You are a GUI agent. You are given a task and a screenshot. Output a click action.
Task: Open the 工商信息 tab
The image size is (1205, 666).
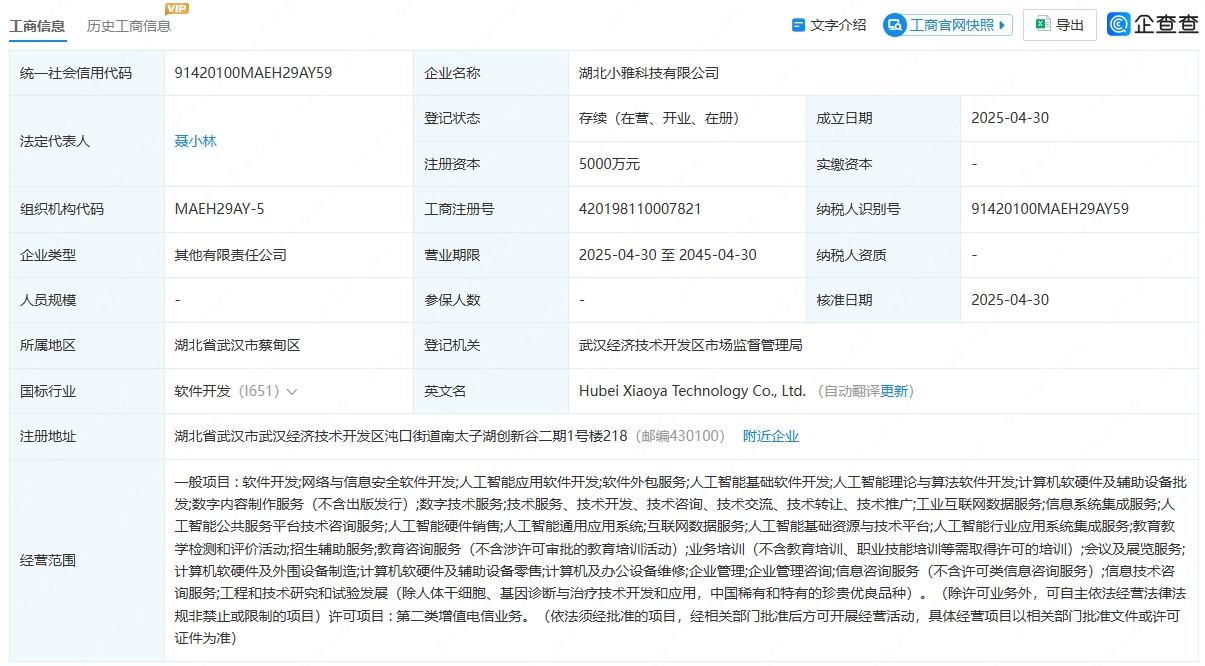pyautogui.click(x=37, y=26)
